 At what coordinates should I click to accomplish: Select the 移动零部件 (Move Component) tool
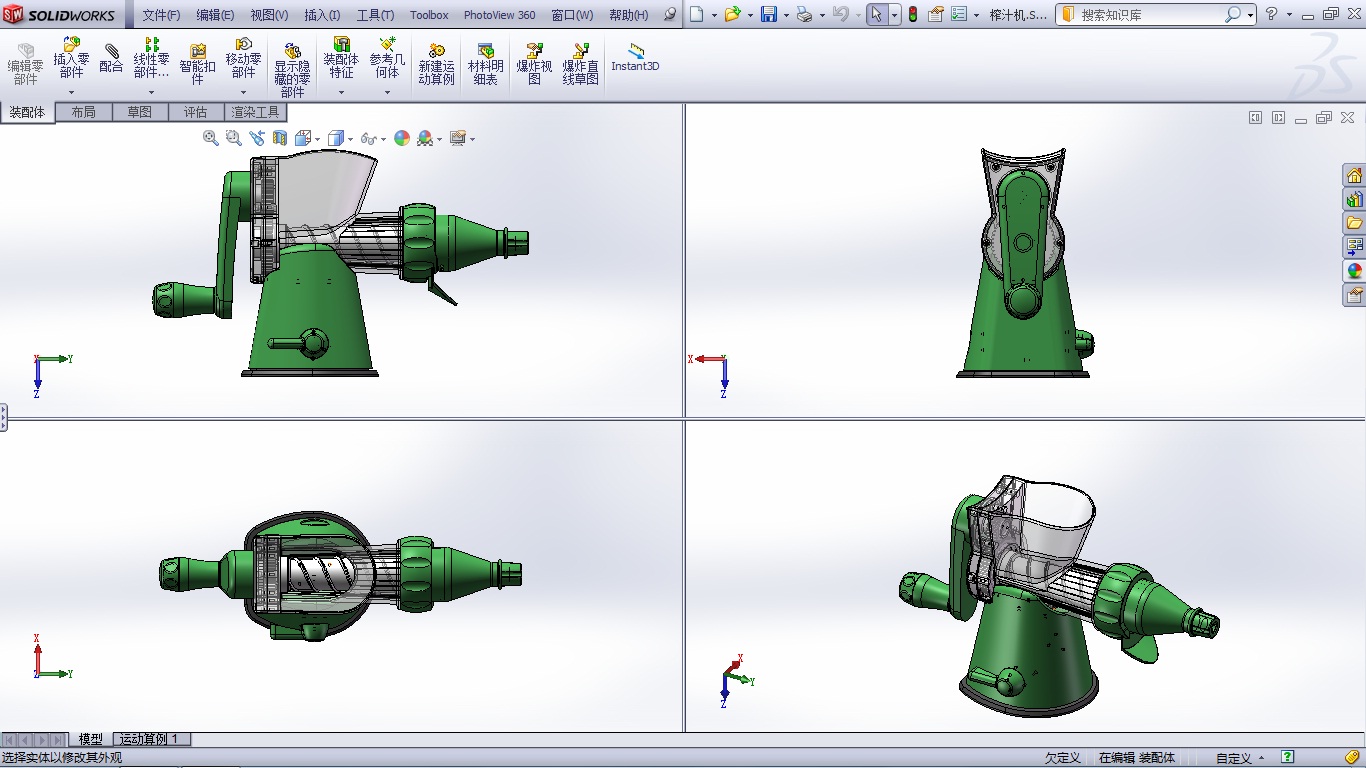pyautogui.click(x=243, y=58)
